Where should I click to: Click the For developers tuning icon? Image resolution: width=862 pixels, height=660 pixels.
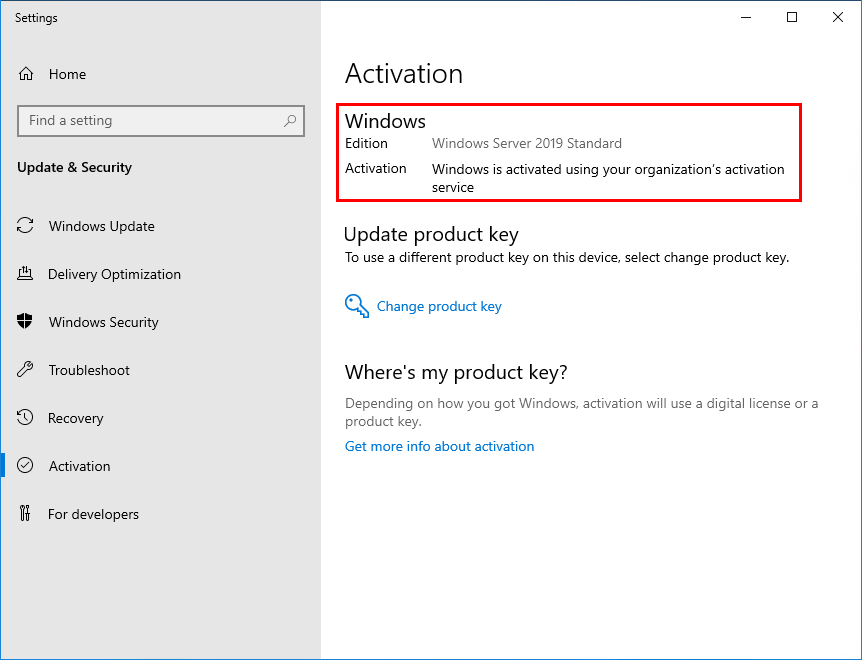coord(24,514)
